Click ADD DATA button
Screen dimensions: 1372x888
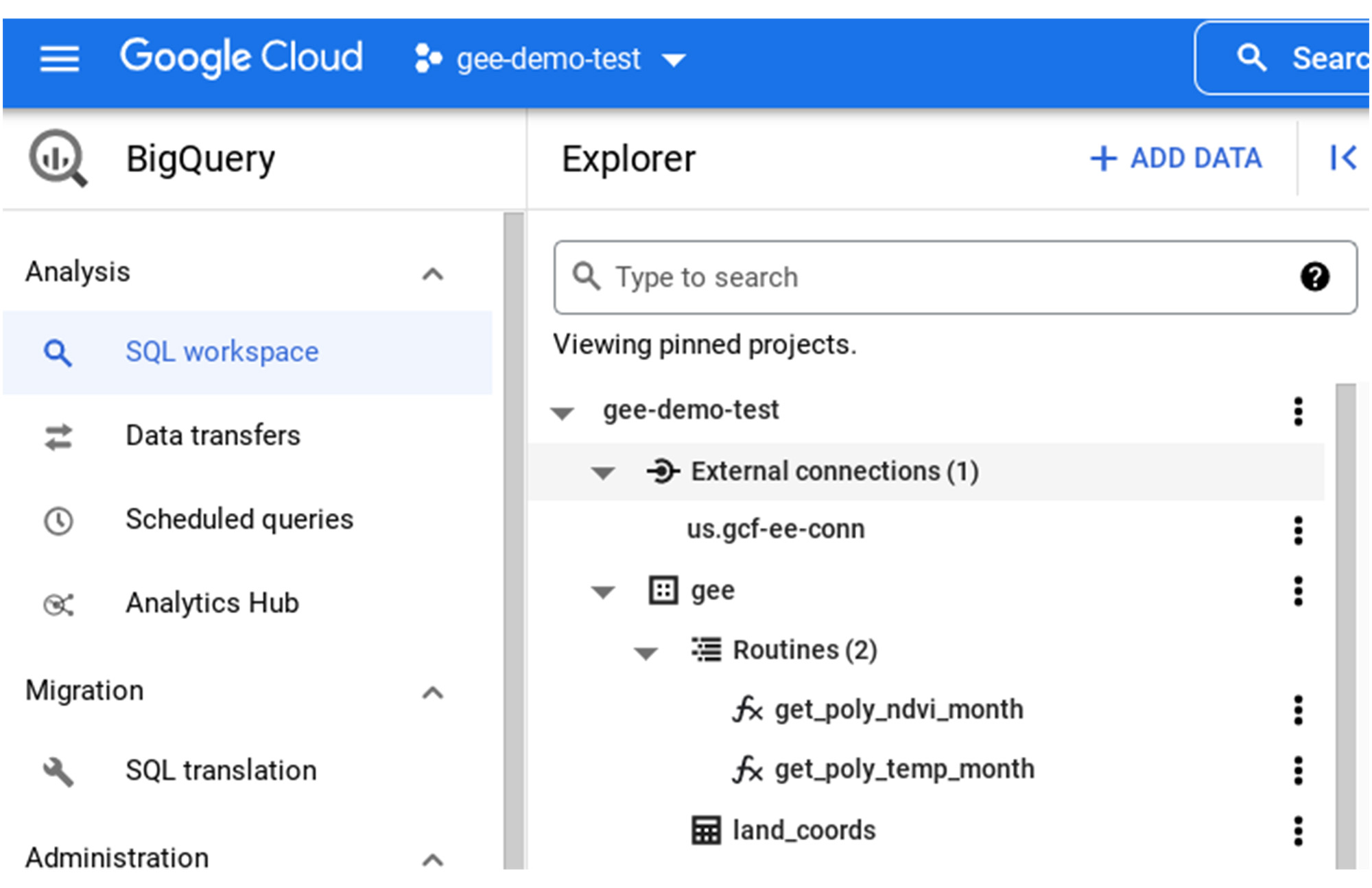(x=1176, y=158)
